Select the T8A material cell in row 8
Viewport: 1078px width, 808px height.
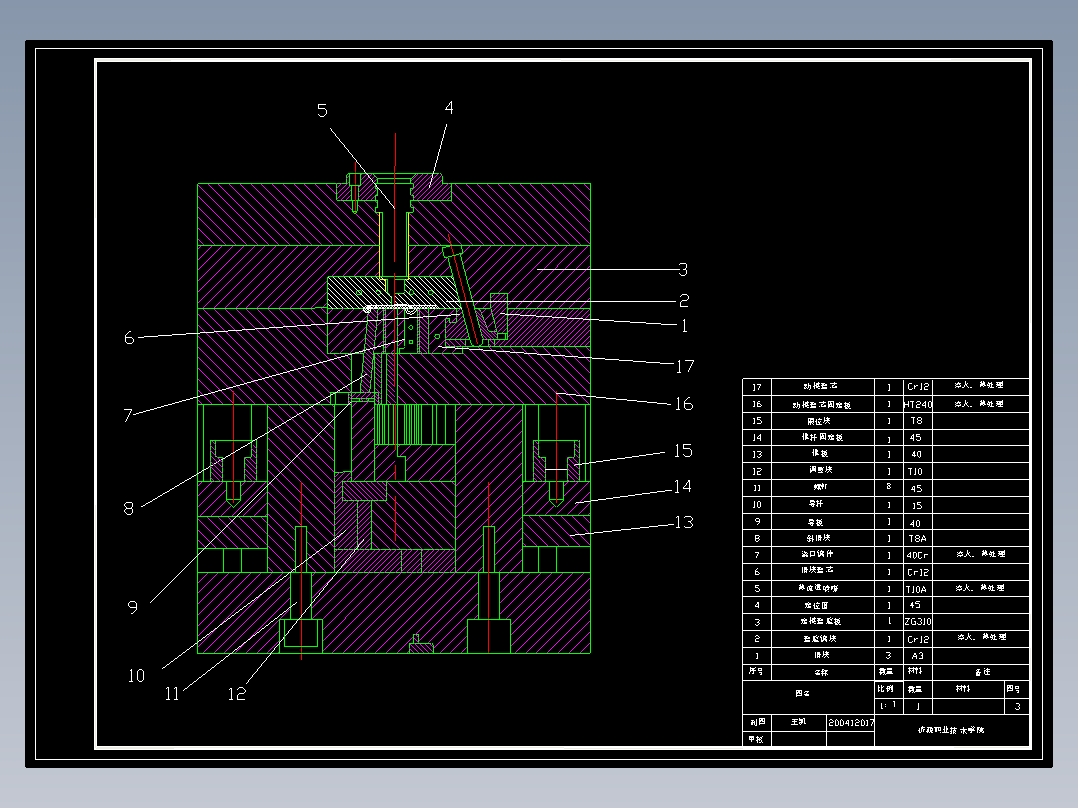[918, 538]
